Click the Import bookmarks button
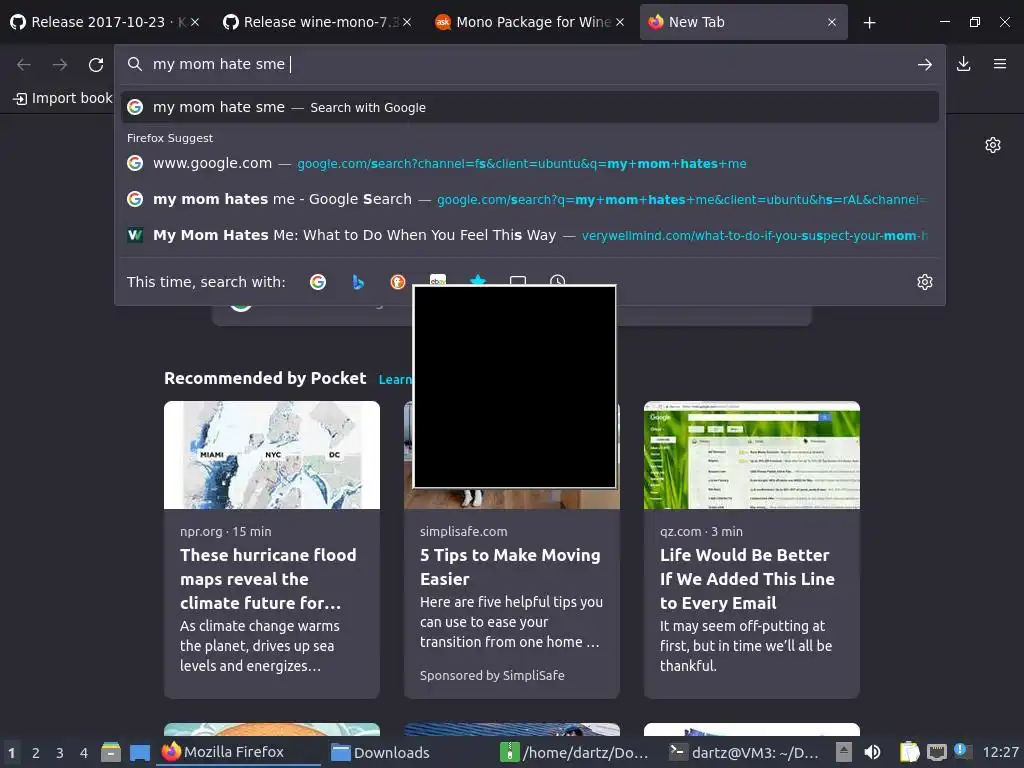1024x768 pixels. pyautogui.click(x=63, y=98)
